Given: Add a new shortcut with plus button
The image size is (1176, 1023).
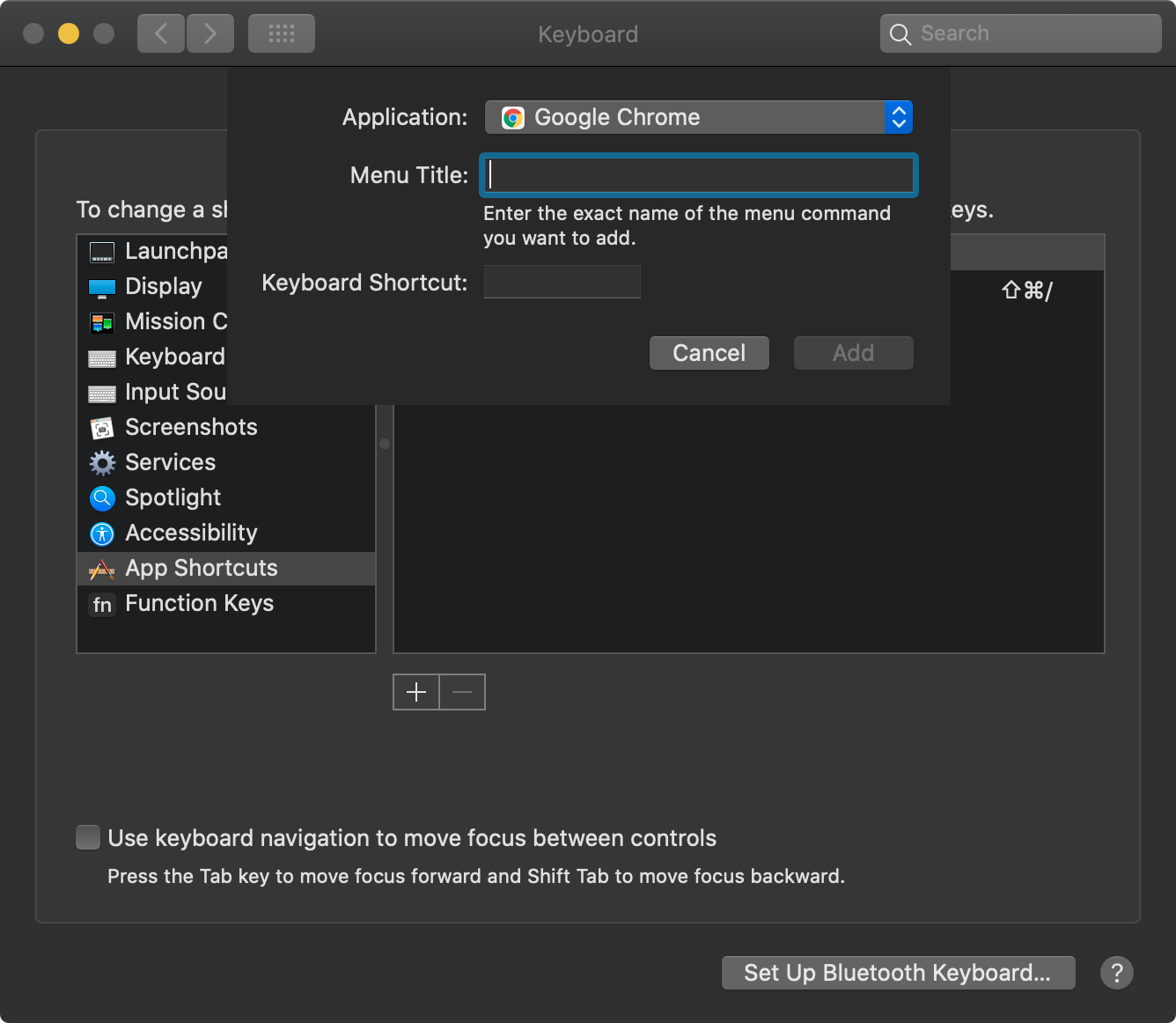Looking at the screenshot, I should [416, 692].
